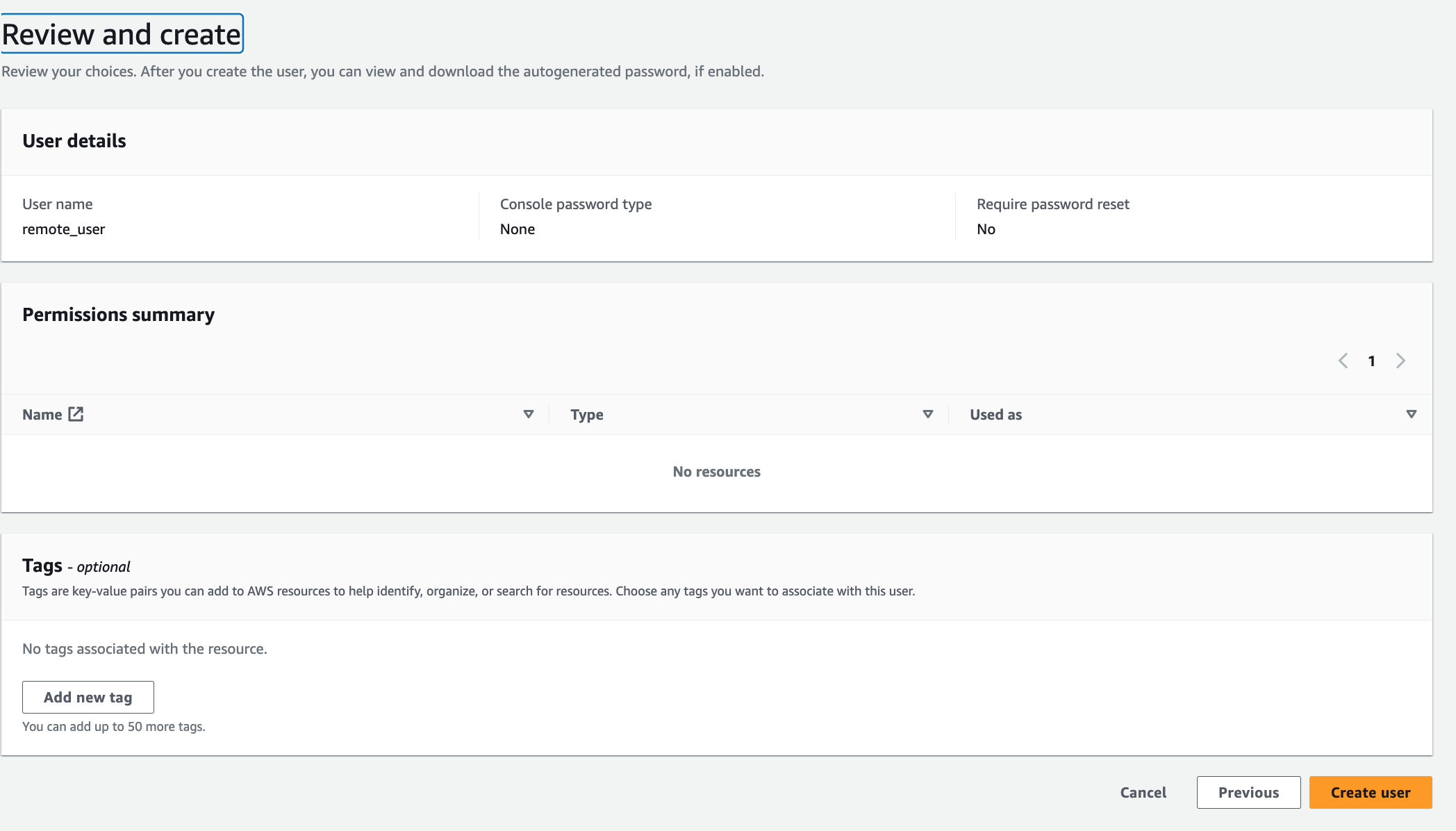
Task: Click the Type column header
Action: point(587,415)
